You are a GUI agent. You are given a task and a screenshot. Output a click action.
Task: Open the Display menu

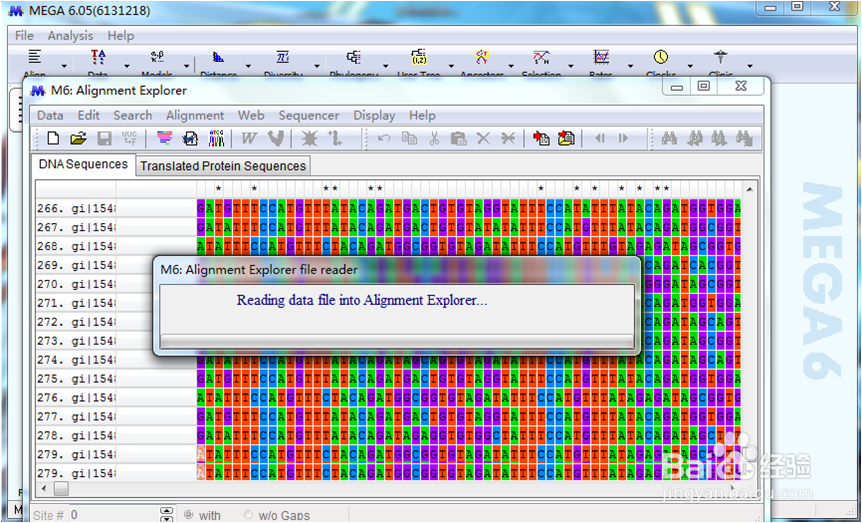click(374, 115)
